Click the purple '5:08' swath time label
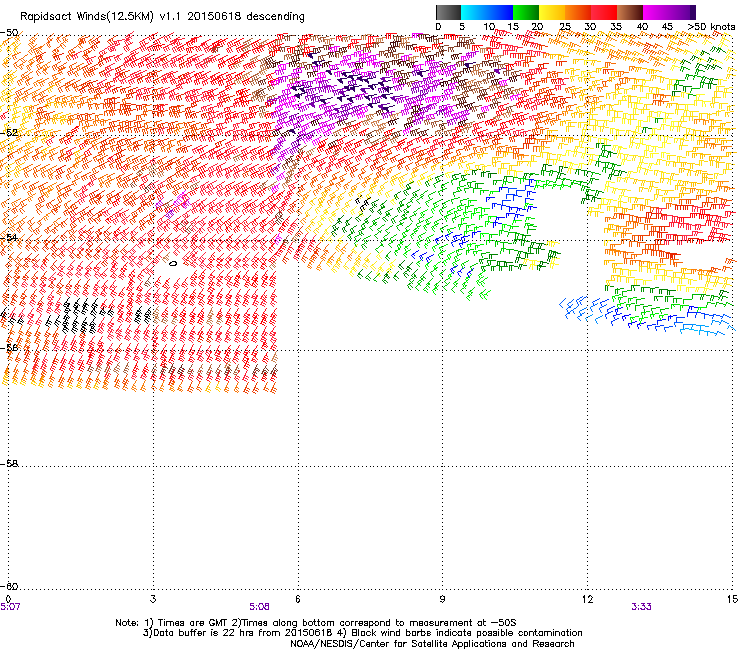This screenshot has width=740, height=650. coord(260,607)
